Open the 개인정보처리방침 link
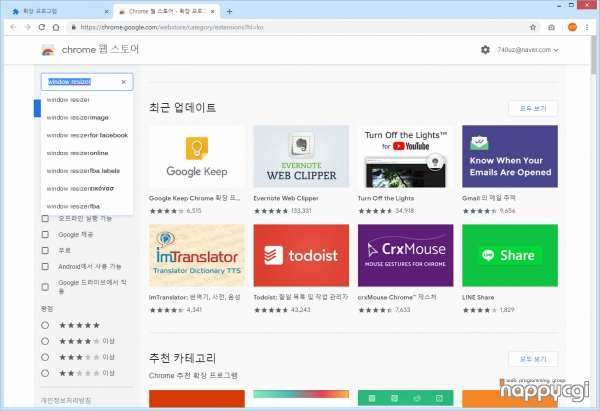 pos(66,400)
